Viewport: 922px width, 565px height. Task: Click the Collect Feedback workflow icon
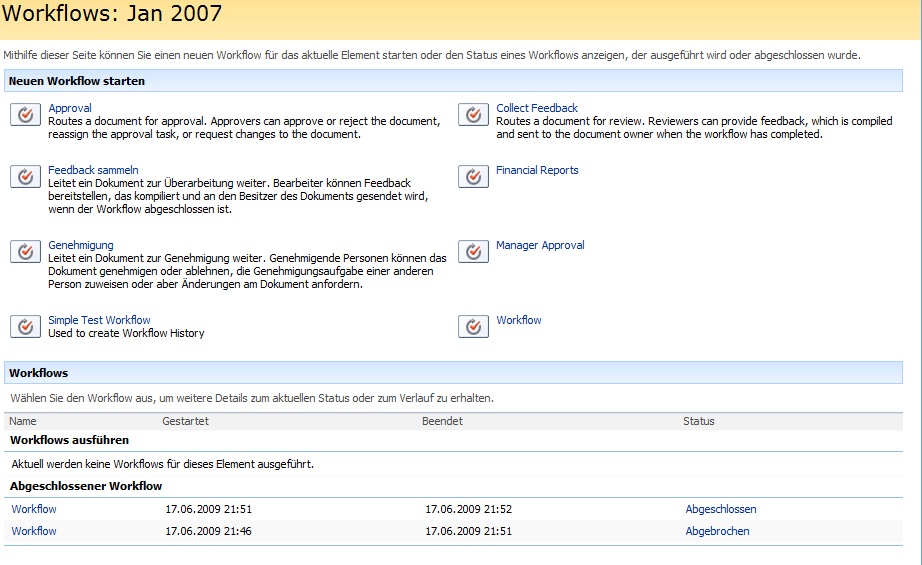(473, 115)
